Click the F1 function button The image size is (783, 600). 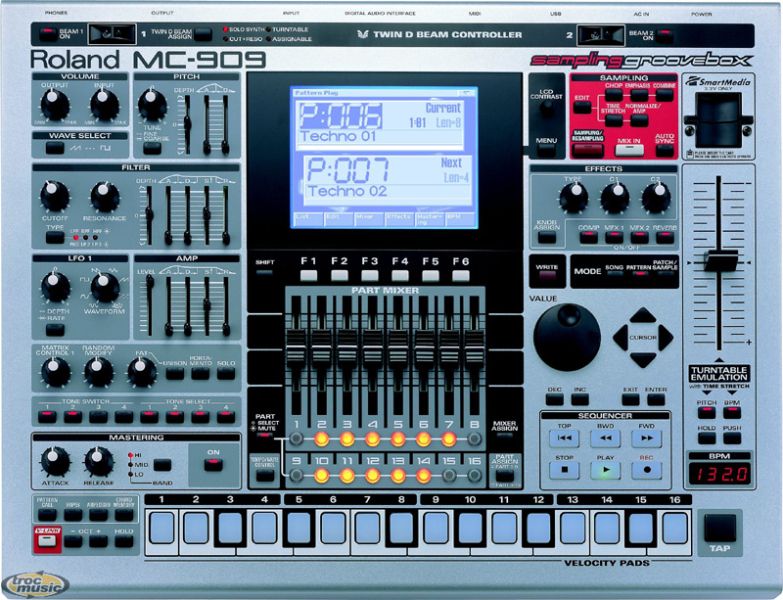[309, 275]
